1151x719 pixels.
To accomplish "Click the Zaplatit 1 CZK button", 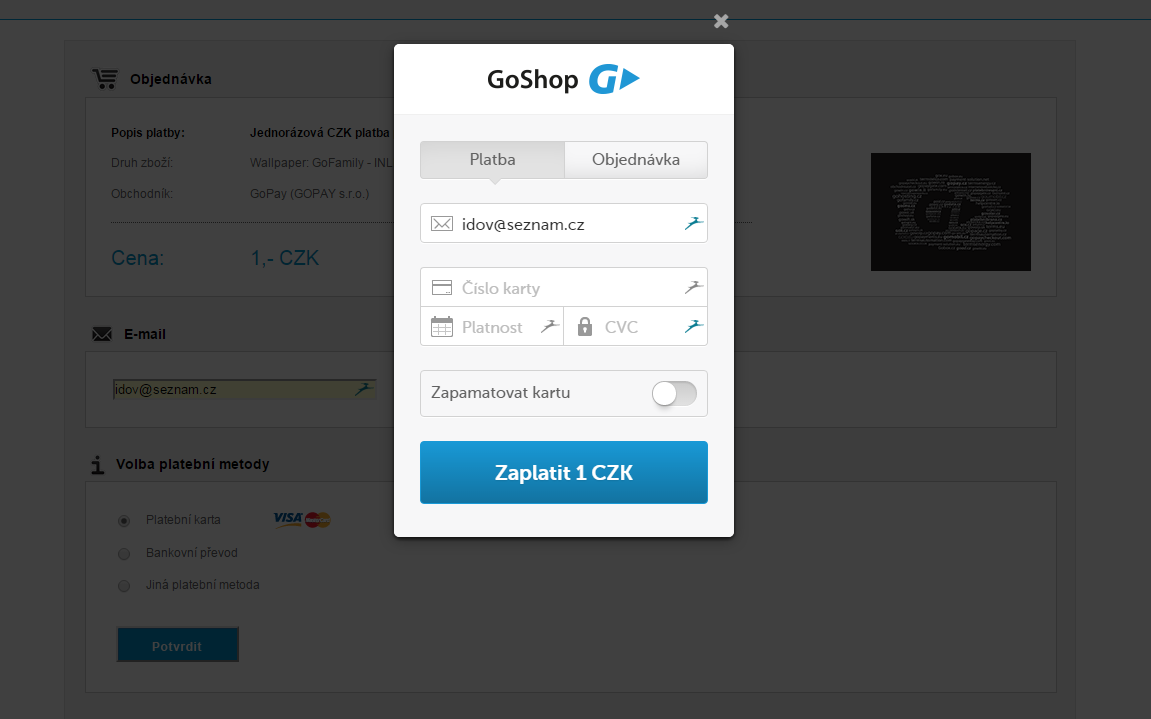I will [564, 472].
